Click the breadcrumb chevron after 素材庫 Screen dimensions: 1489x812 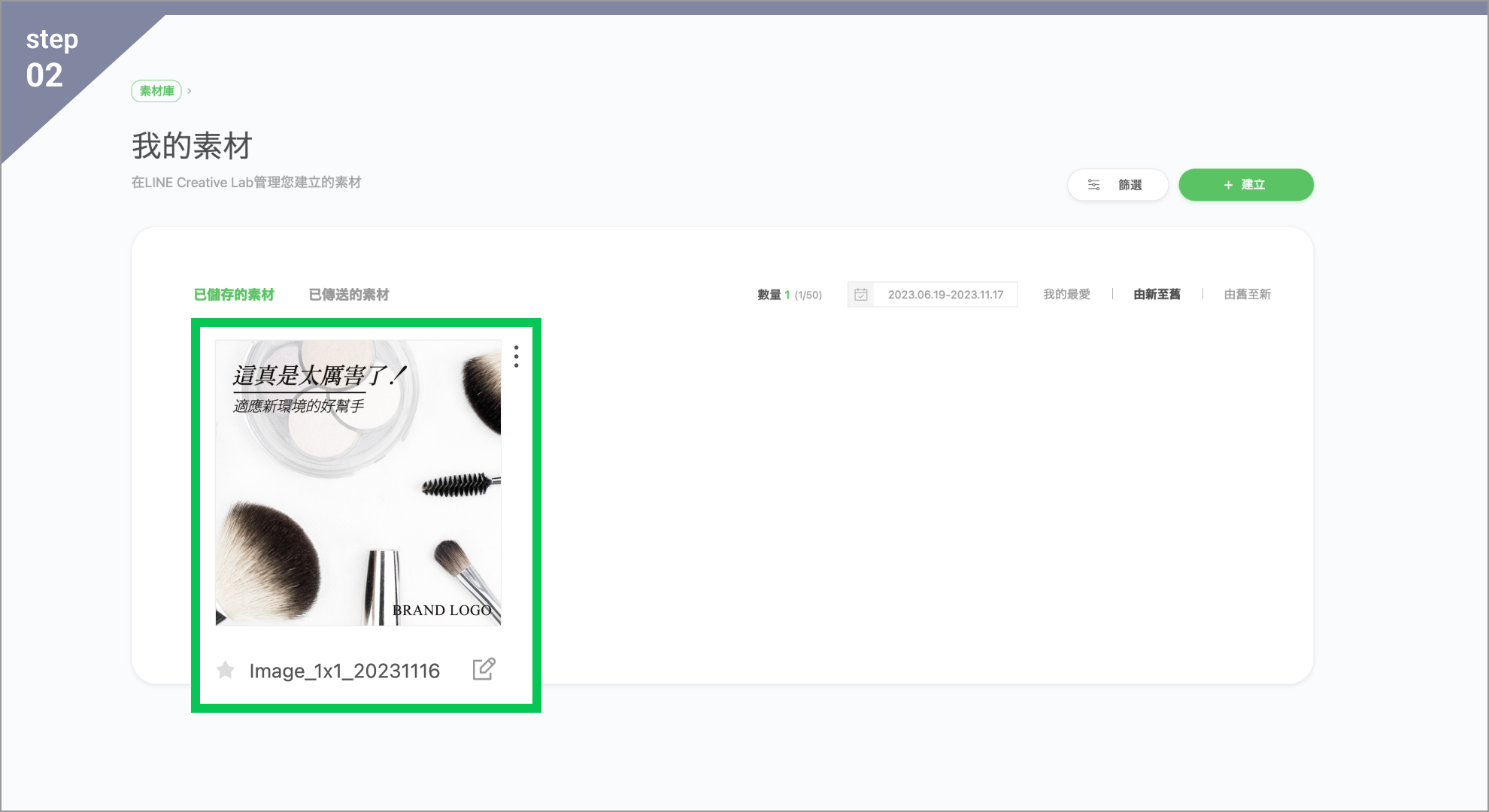tap(190, 91)
